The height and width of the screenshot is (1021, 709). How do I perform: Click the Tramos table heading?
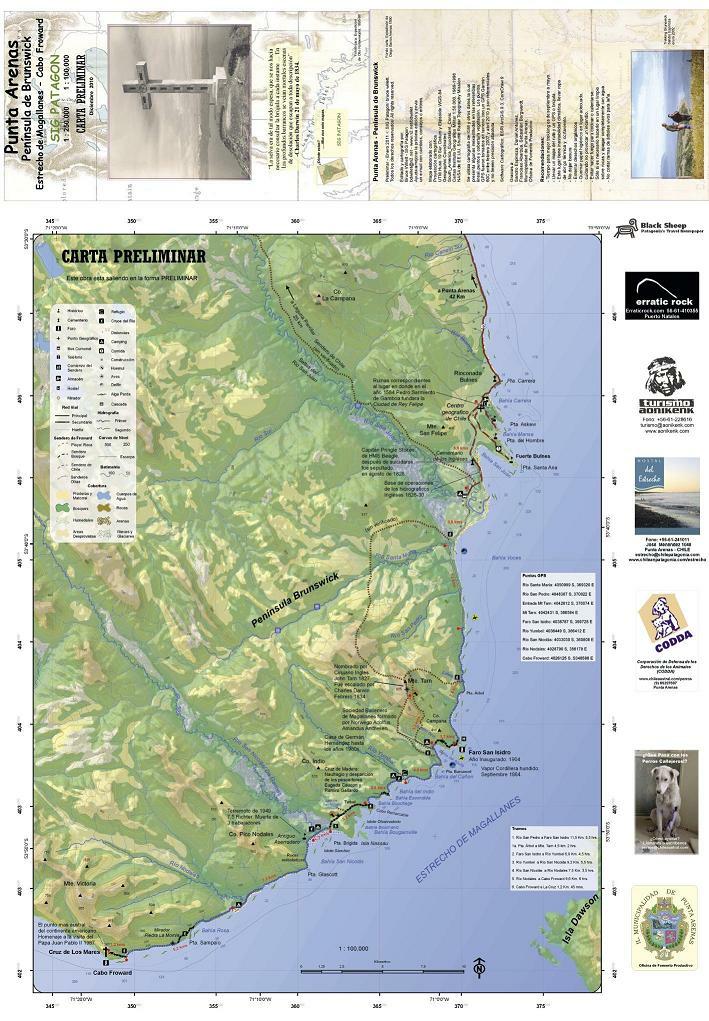(519, 829)
